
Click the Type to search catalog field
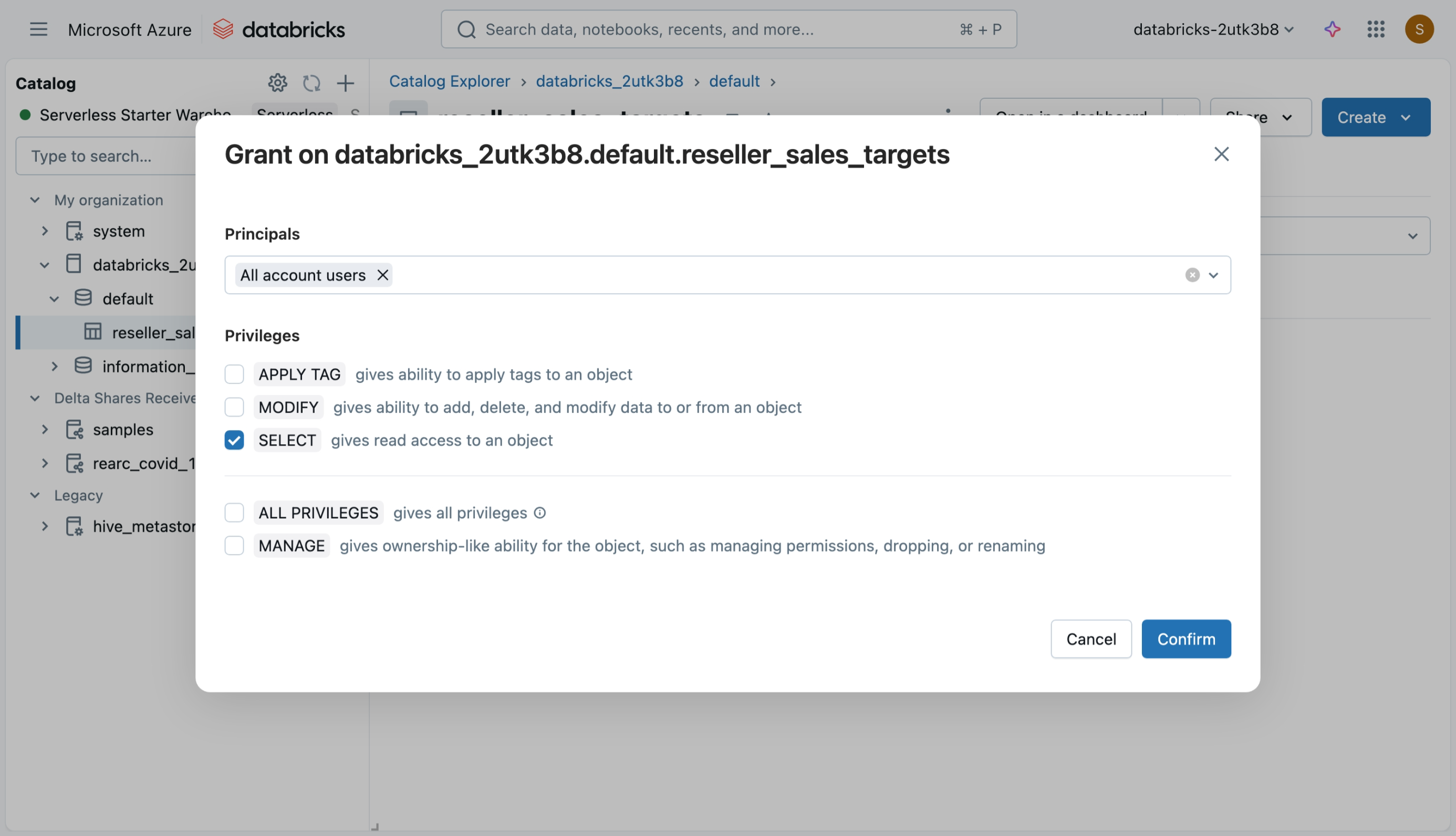click(106, 155)
